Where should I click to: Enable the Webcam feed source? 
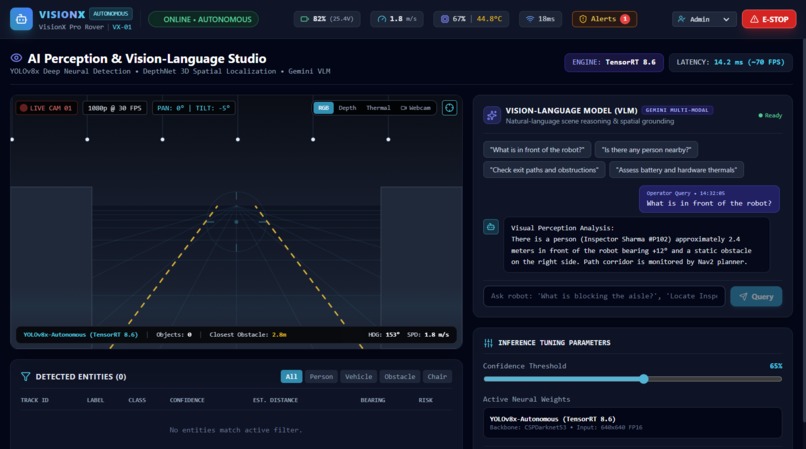click(415, 108)
